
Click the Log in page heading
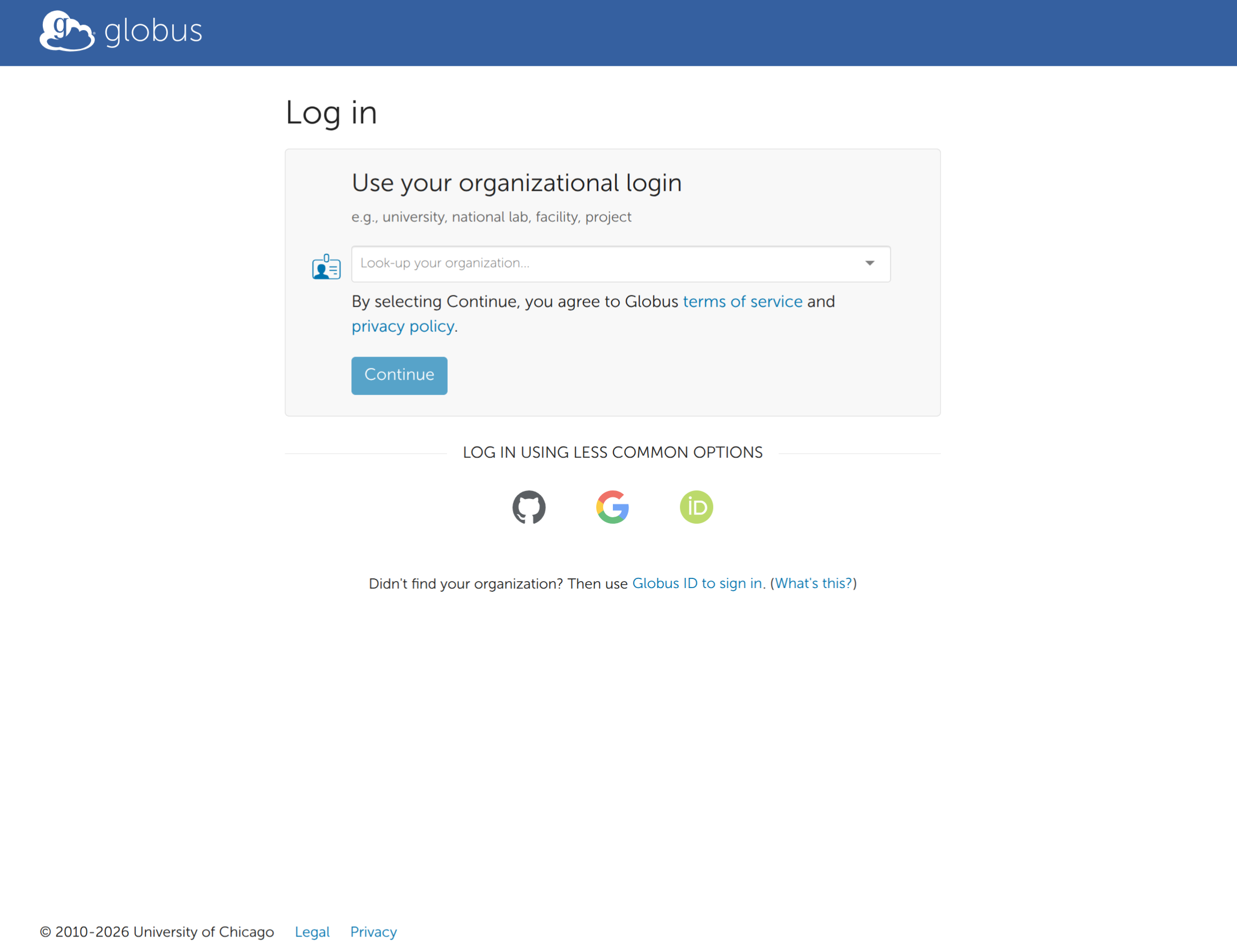331,113
